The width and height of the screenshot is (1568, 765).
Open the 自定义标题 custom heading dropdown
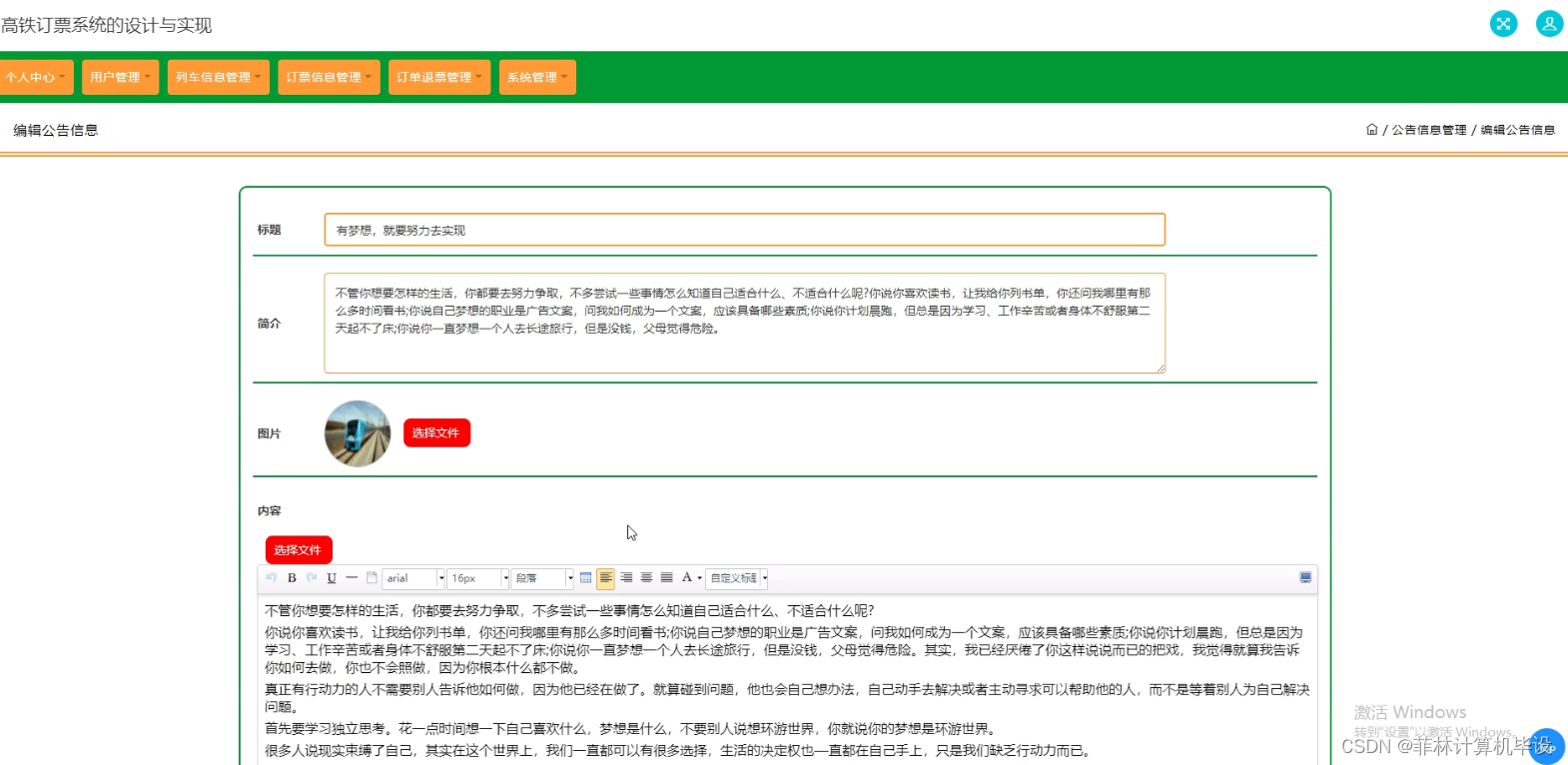point(738,578)
